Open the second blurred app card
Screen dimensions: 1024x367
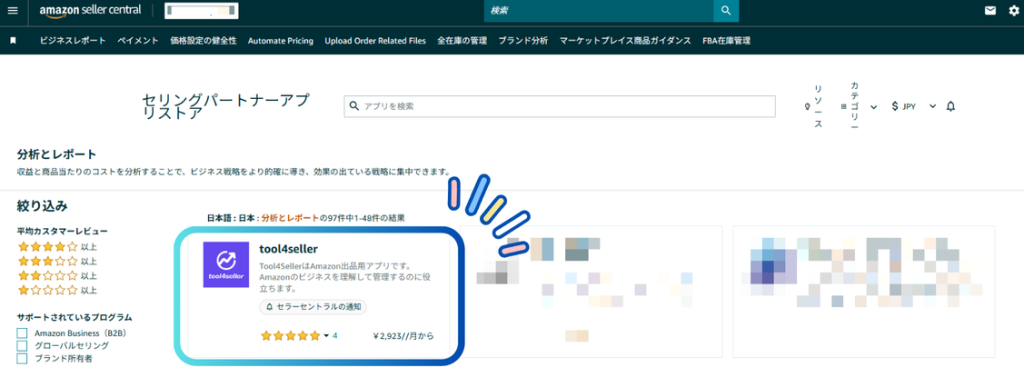pyautogui.click(x=591, y=291)
